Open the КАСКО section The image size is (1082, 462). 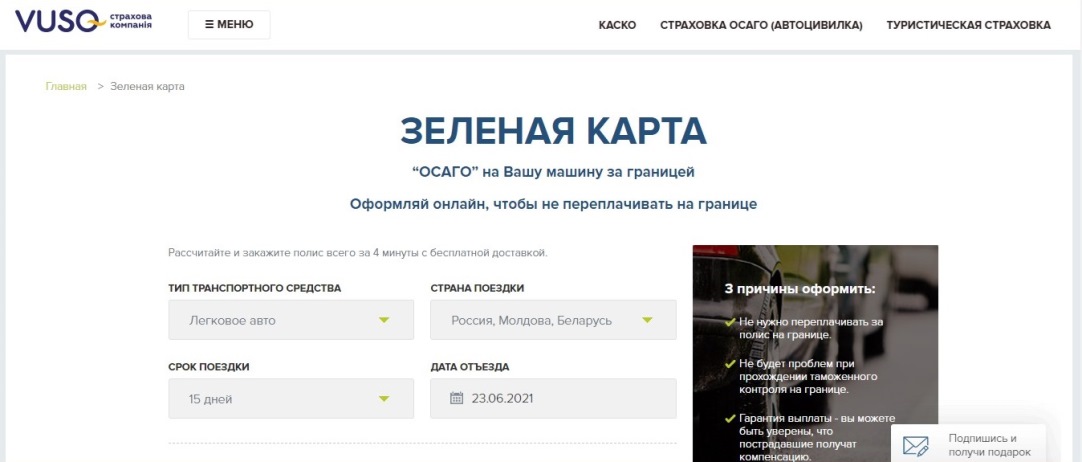[x=617, y=26]
